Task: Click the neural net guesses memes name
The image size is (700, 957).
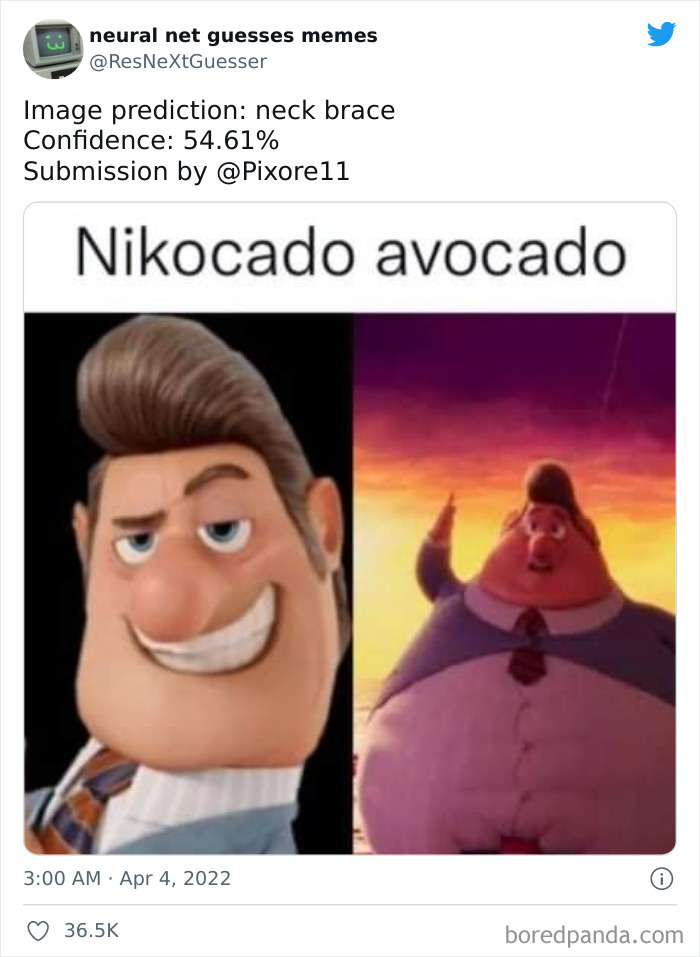Action: (x=233, y=35)
